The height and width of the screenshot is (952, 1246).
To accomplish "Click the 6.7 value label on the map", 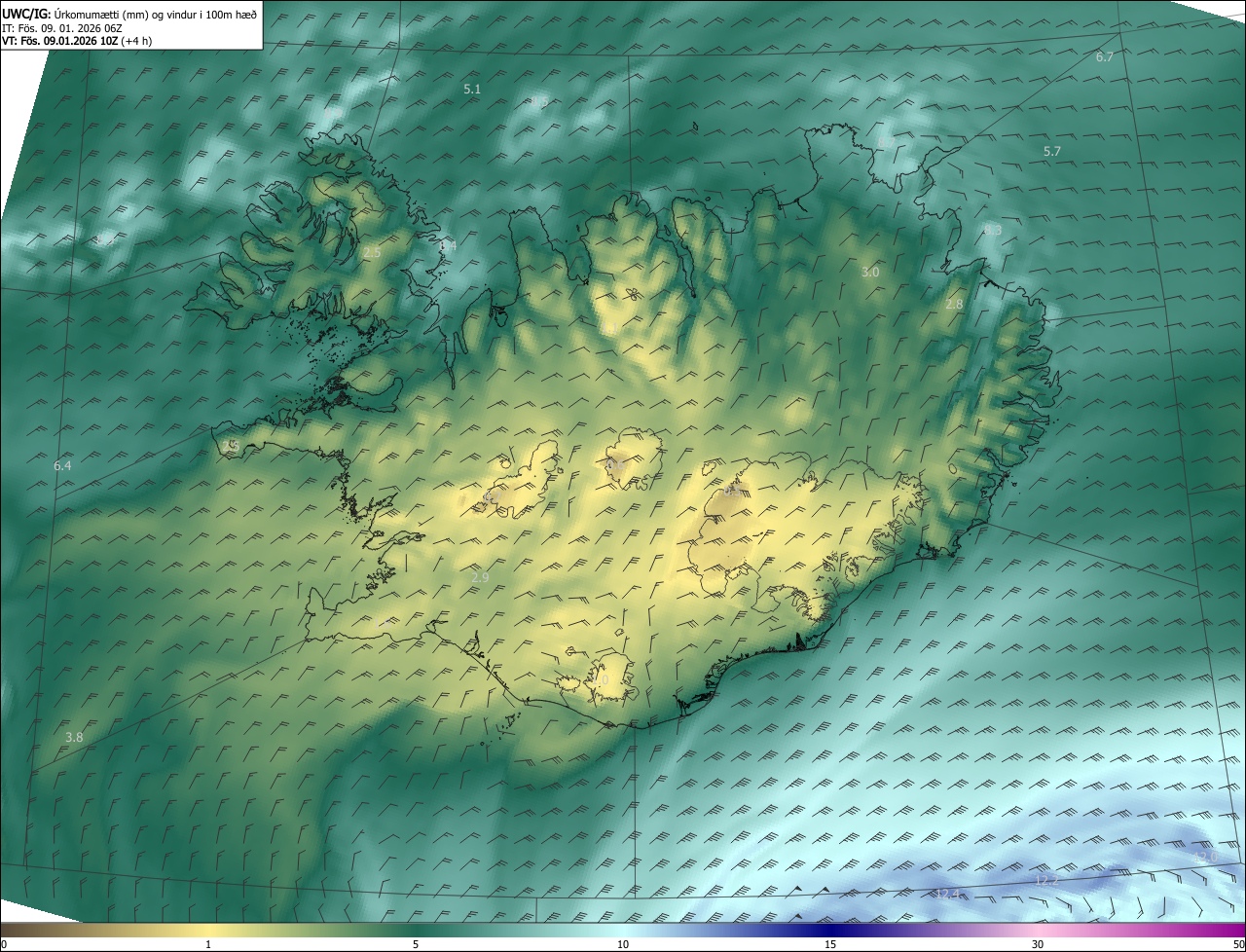I will tap(1104, 57).
